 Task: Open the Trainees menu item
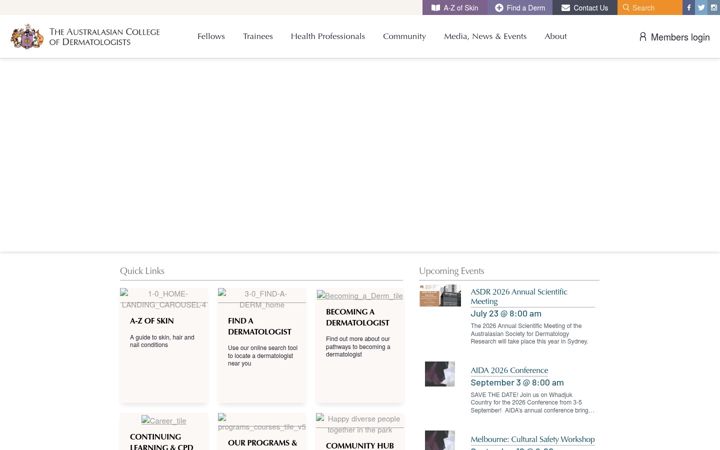(x=258, y=36)
